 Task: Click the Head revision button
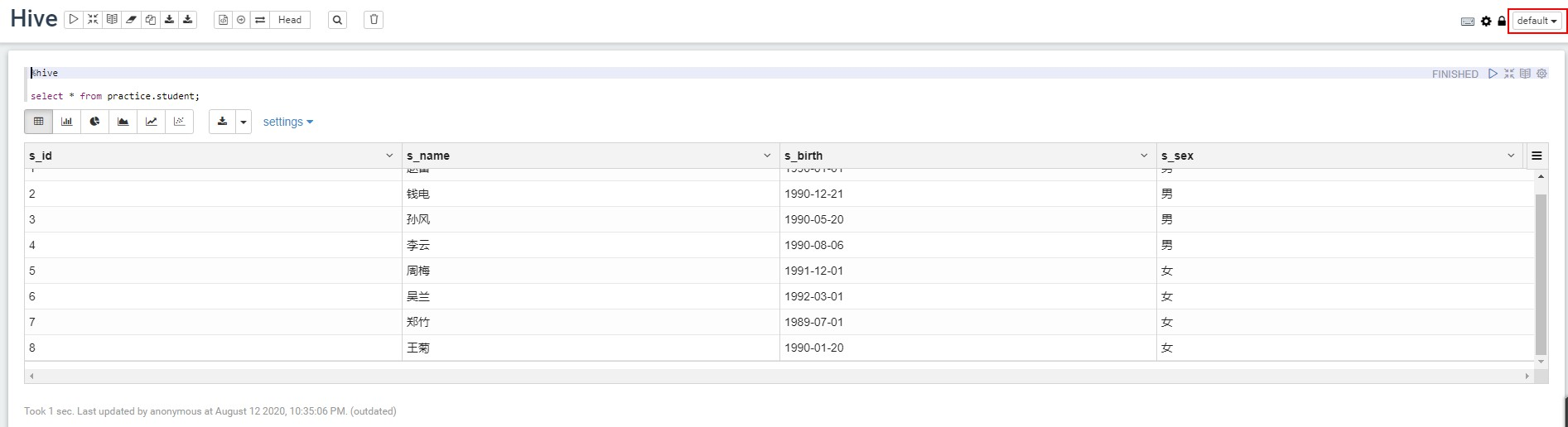pyautogui.click(x=290, y=20)
